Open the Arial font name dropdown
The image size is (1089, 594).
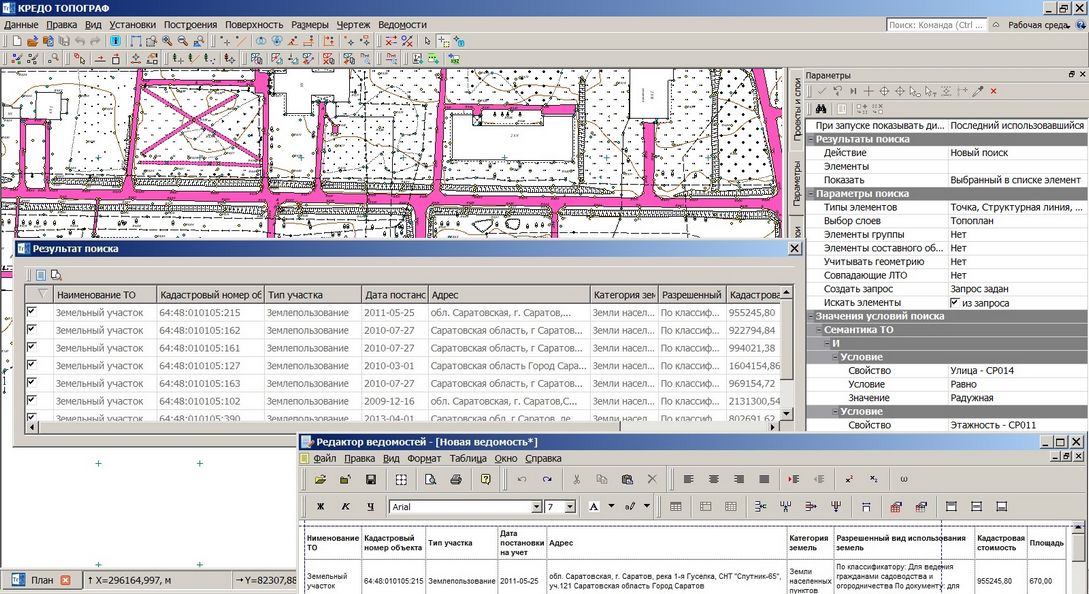(539, 507)
